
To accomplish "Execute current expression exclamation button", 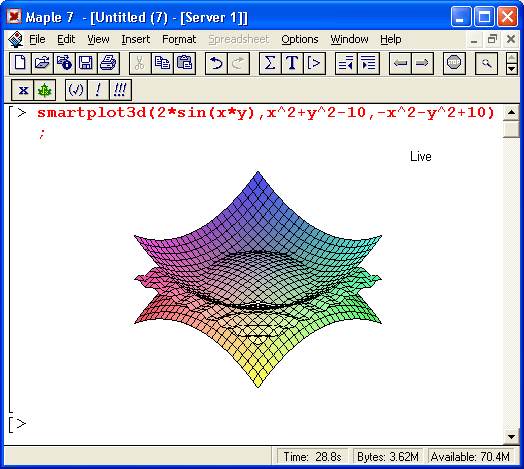I will pyautogui.click(x=98, y=90).
